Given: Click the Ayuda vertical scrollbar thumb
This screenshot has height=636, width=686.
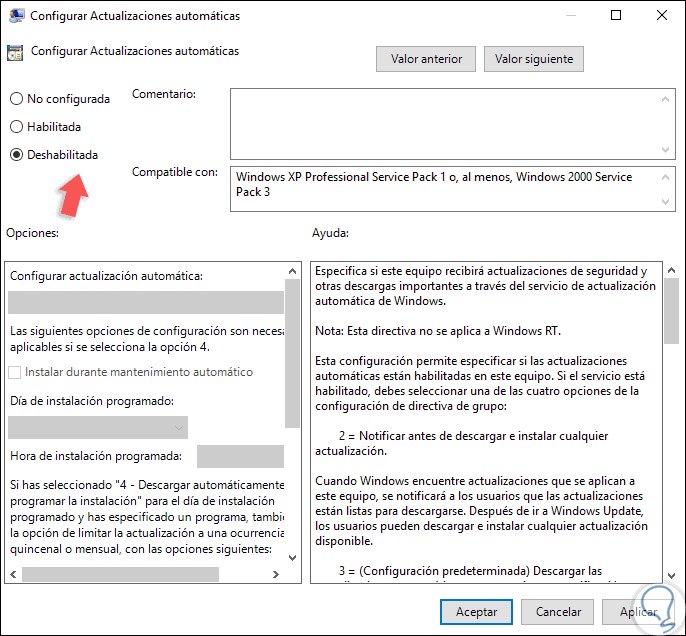Looking at the screenshot, I should 672,311.
